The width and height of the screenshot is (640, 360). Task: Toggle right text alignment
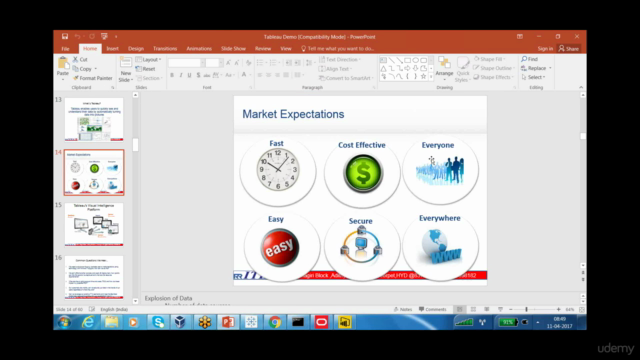[278, 75]
